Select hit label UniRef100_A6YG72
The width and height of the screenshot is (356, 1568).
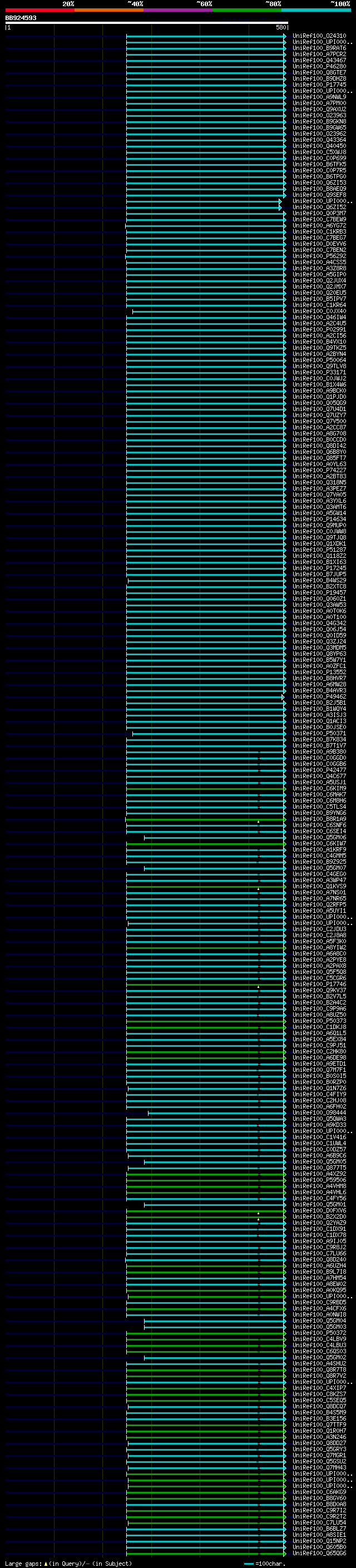tap(319, 225)
